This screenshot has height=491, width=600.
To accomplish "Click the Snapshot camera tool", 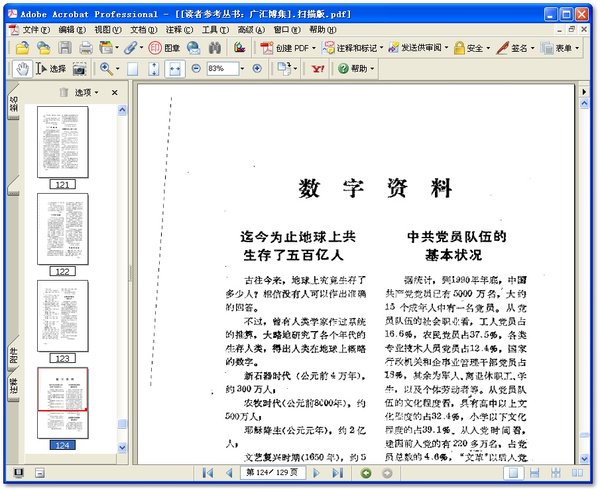I will [79, 69].
